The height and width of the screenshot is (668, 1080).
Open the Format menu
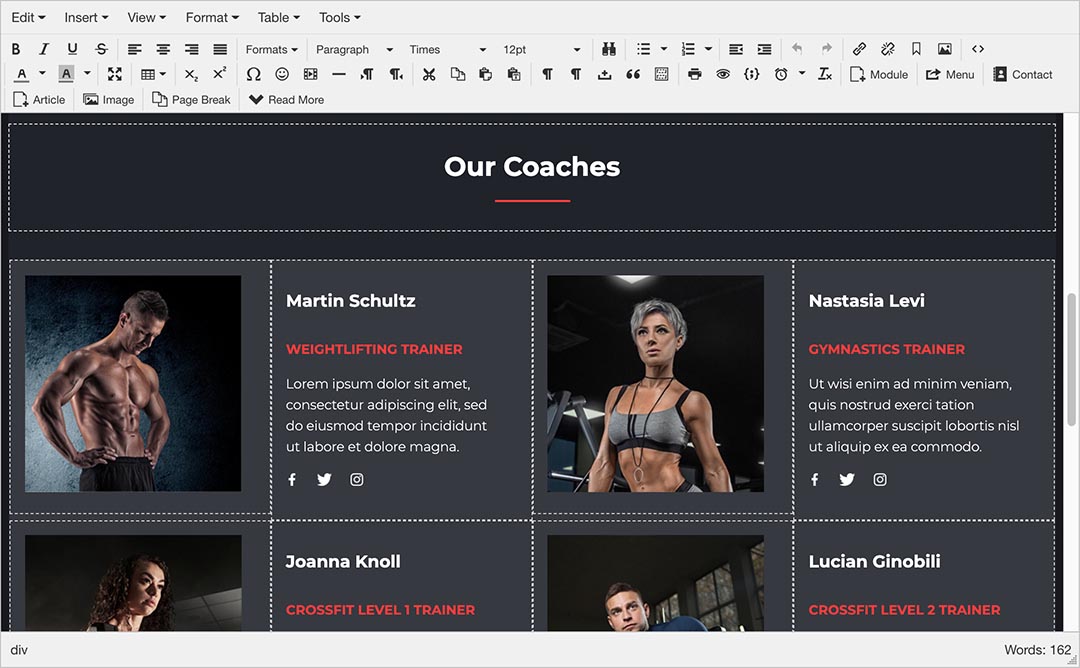pos(212,17)
